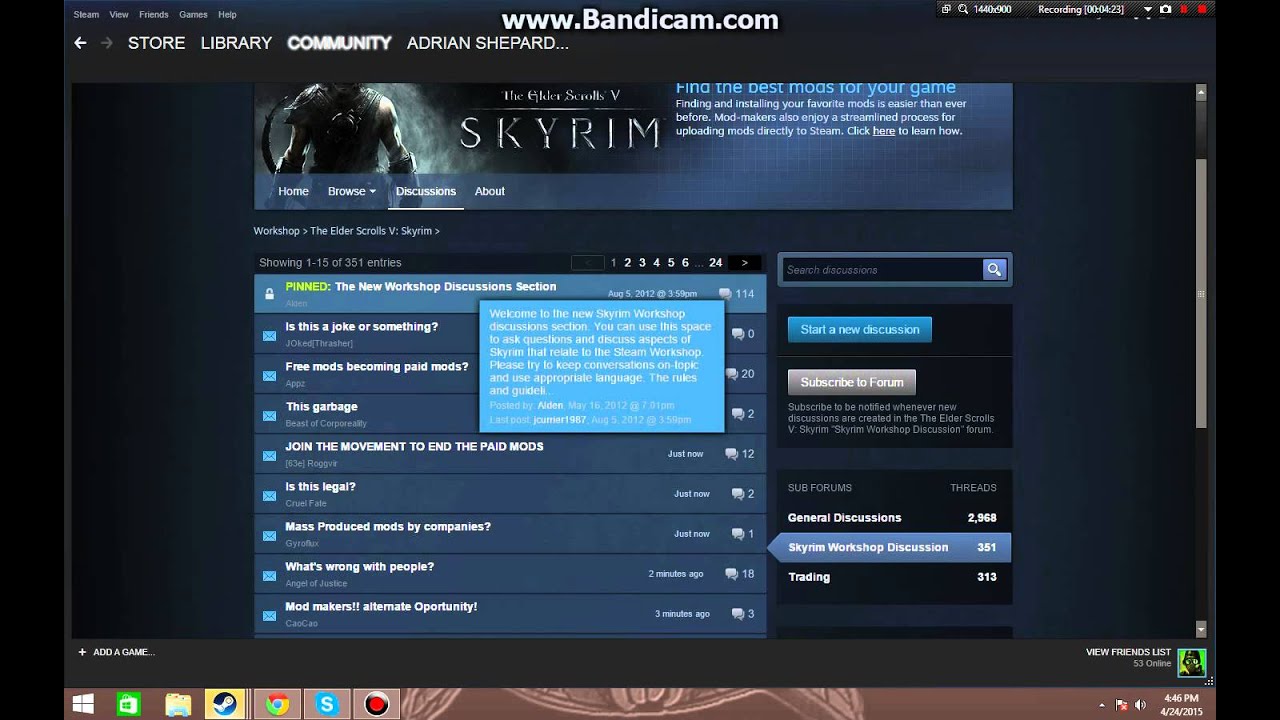This screenshot has width=1280, height=720.
Task: Open 'What's wrong with people?' thread
Action: click(360, 567)
